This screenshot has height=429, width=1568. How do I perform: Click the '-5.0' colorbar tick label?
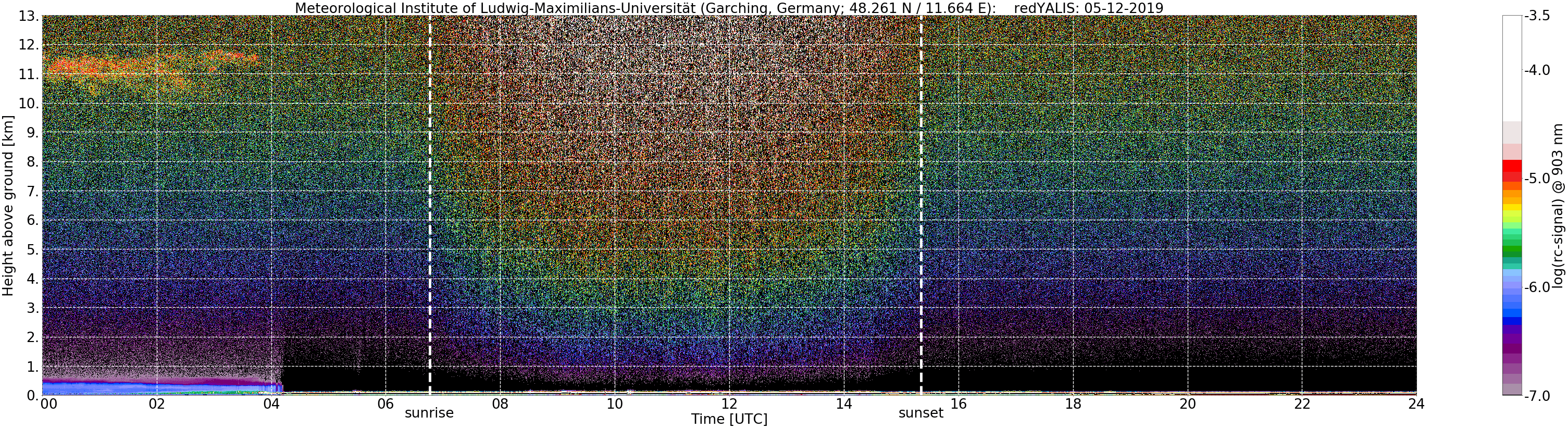pyautogui.click(x=1538, y=179)
